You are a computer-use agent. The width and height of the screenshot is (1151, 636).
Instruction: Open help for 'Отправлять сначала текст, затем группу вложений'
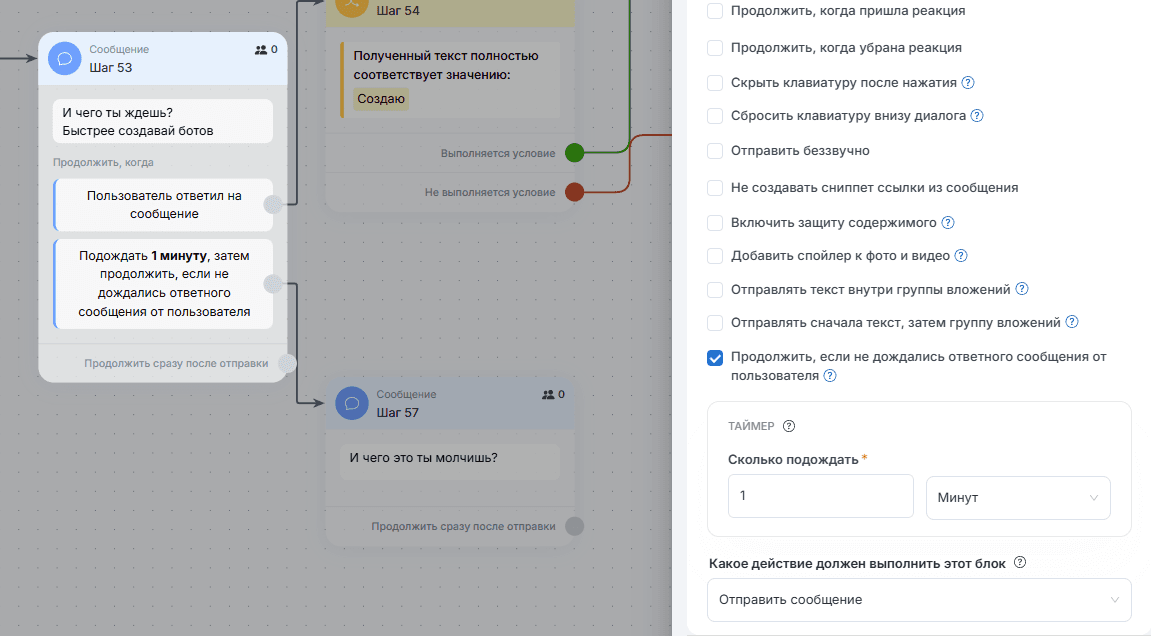[1072, 322]
